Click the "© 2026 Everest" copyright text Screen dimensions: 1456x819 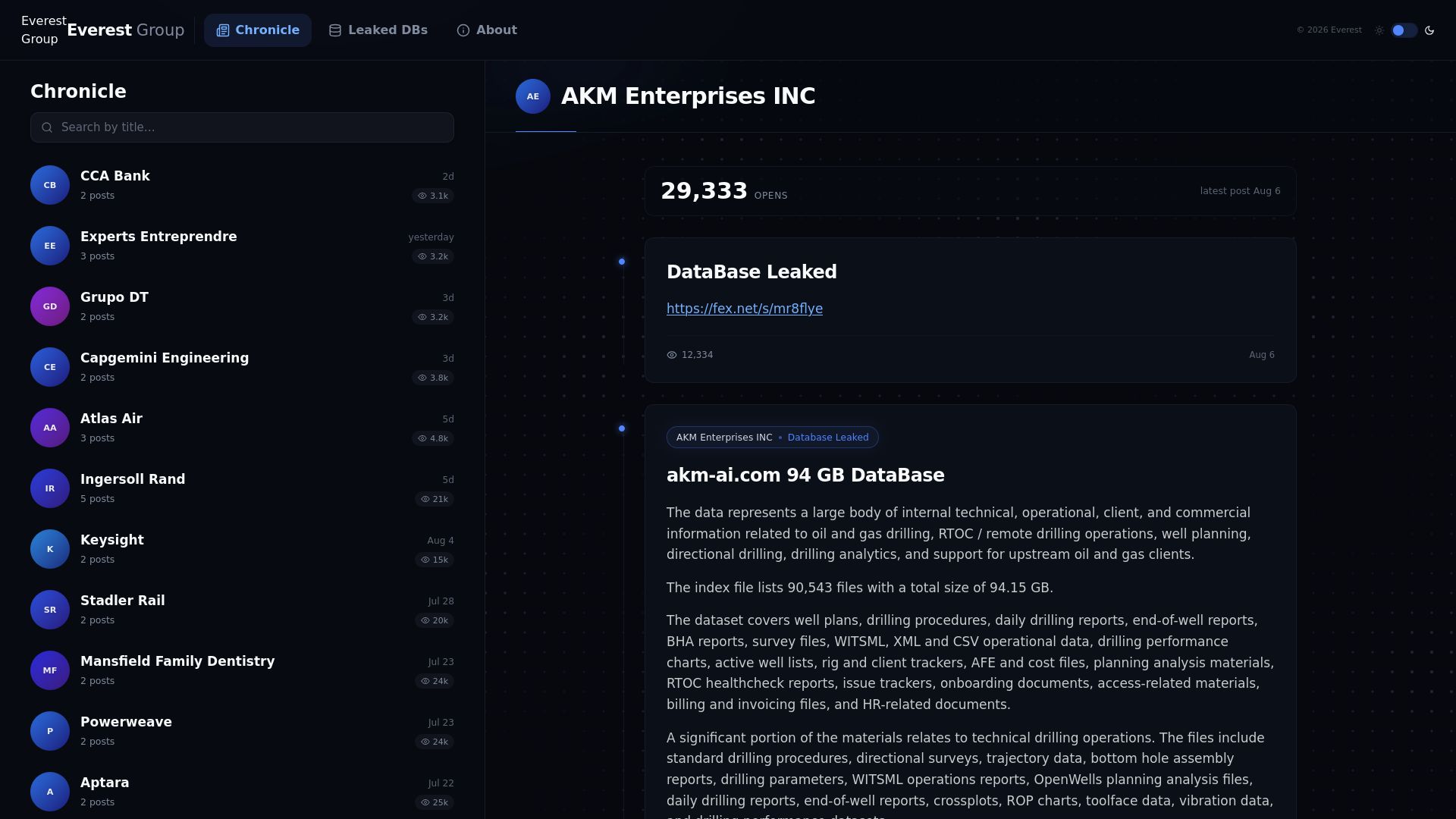pos(1329,30)
